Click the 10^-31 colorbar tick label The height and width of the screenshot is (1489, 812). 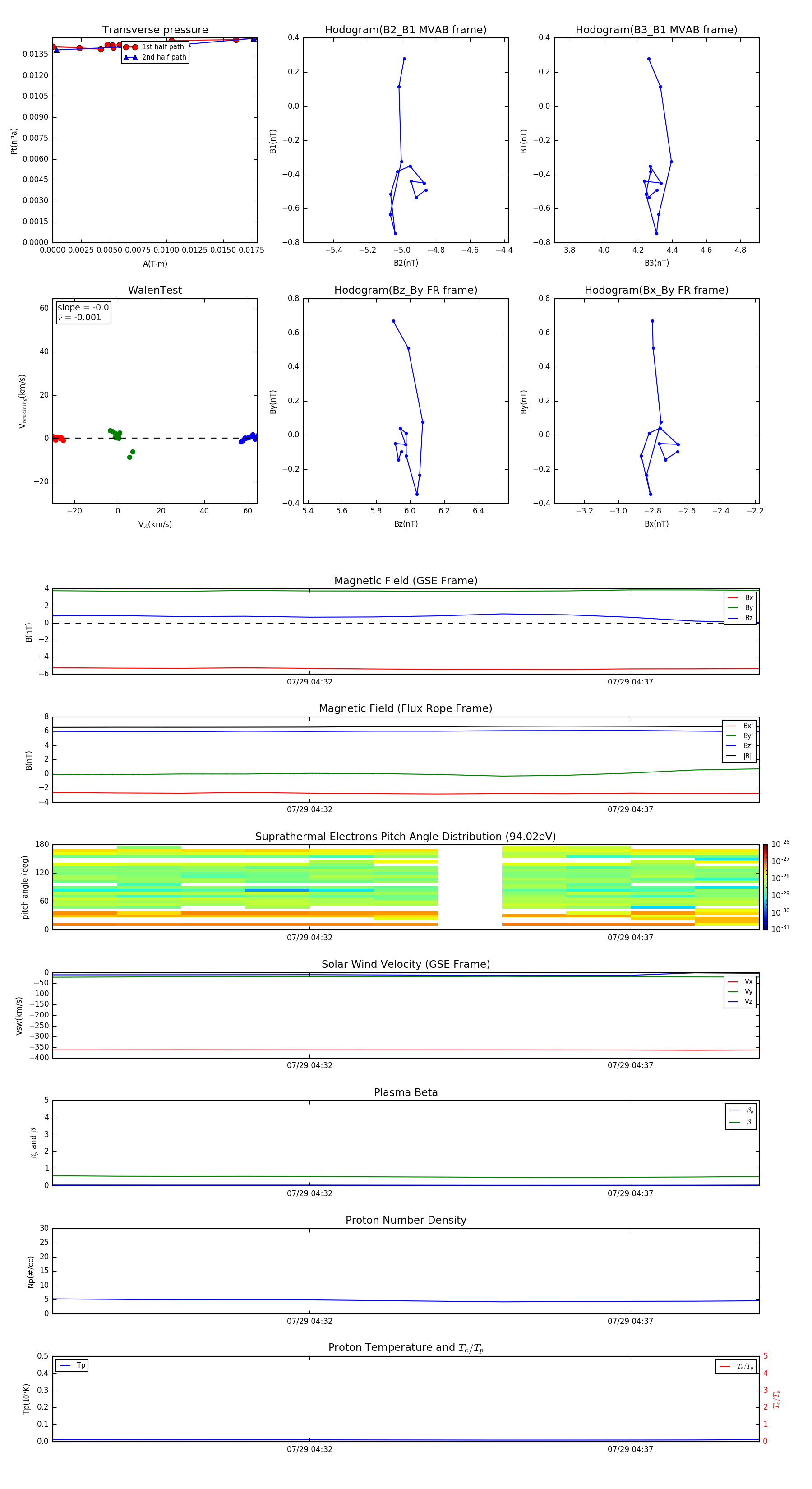tap(780, 929)
